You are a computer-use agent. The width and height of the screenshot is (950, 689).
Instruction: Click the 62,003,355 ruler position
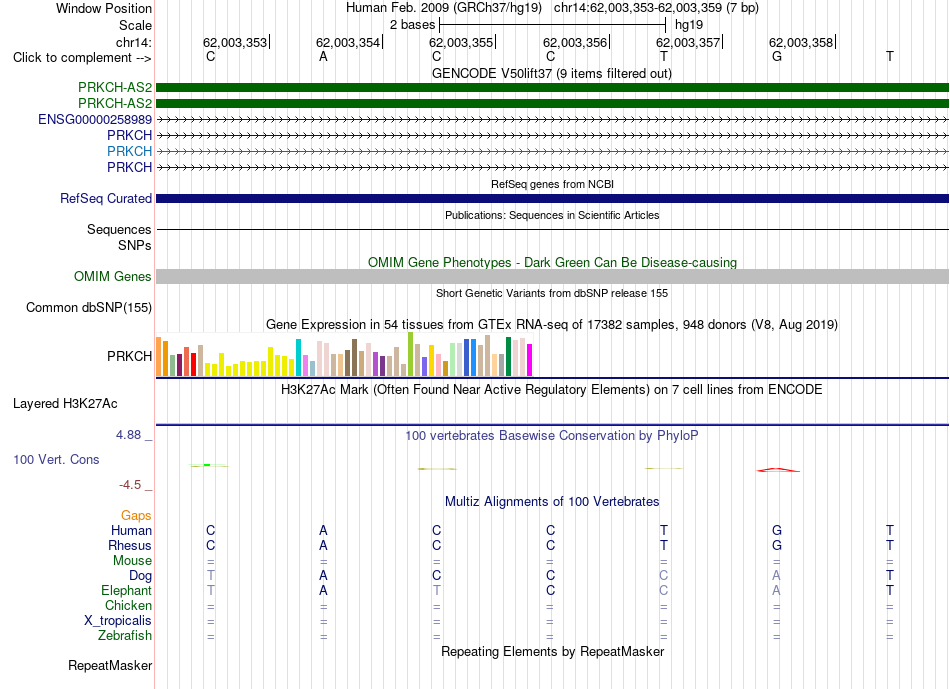coord(461,42)
